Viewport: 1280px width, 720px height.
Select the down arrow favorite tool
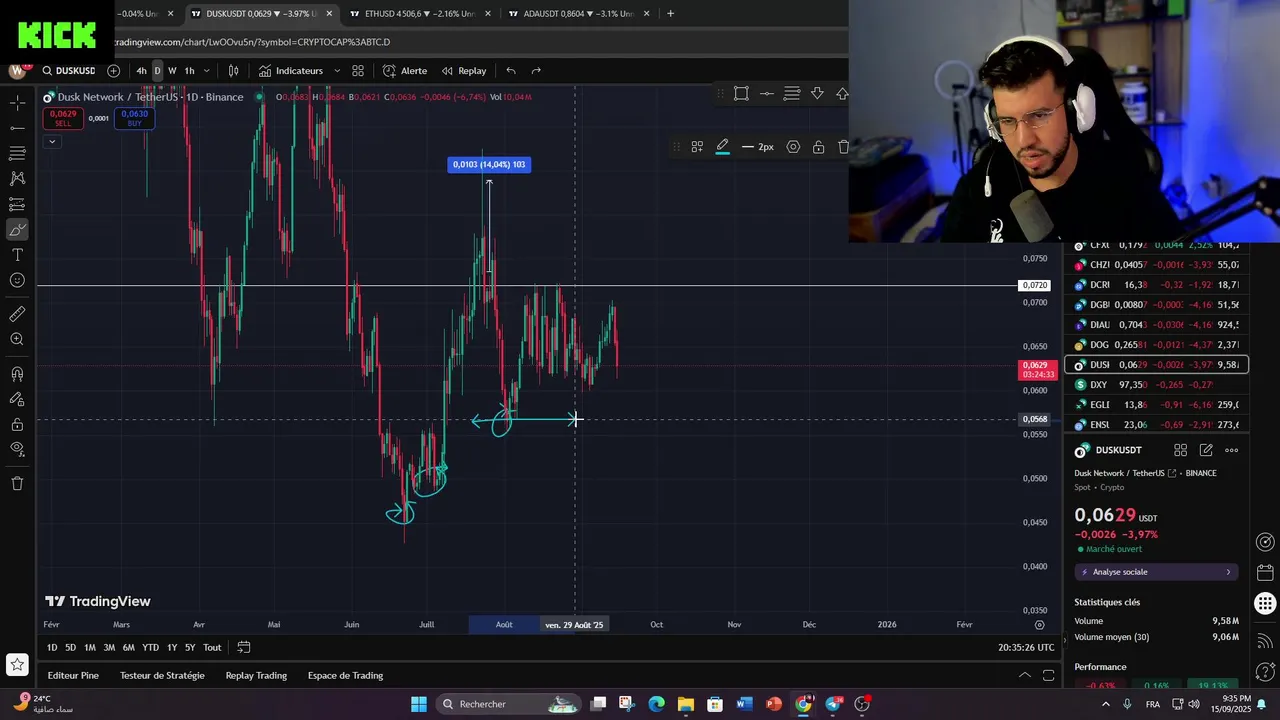[817, 93]
